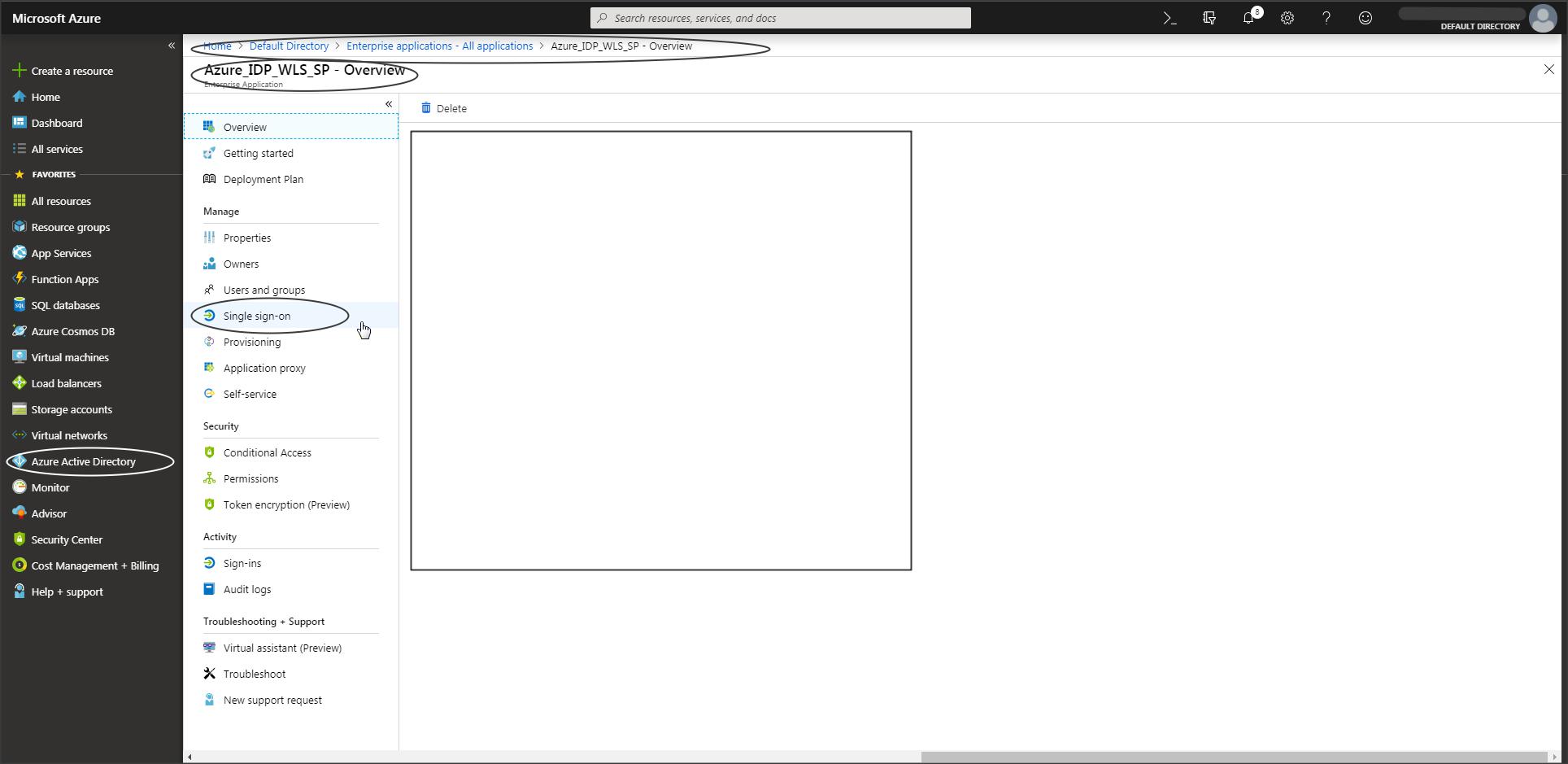
Task: Follow Enterprise applications - All applications breadcrumb
Action: 439,46
